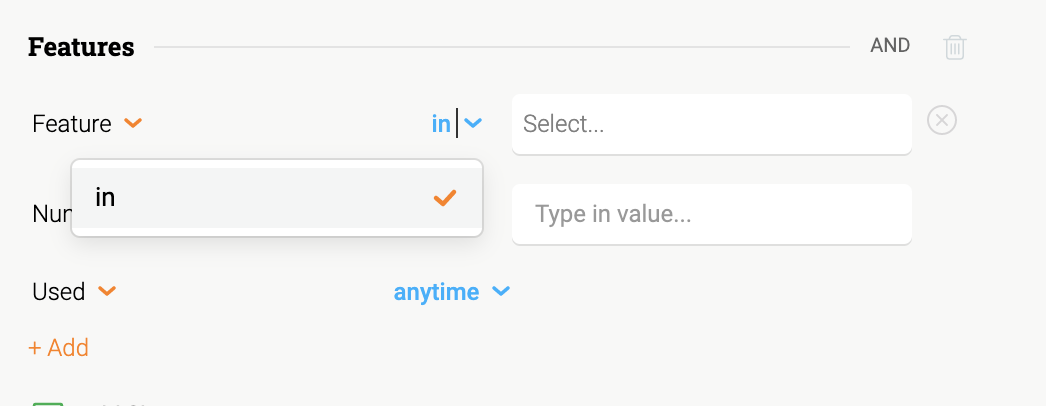The width and height of the screenshot is (1046, 406).
Task: Open the anytime blue chevron
Action: coord(501,291)
